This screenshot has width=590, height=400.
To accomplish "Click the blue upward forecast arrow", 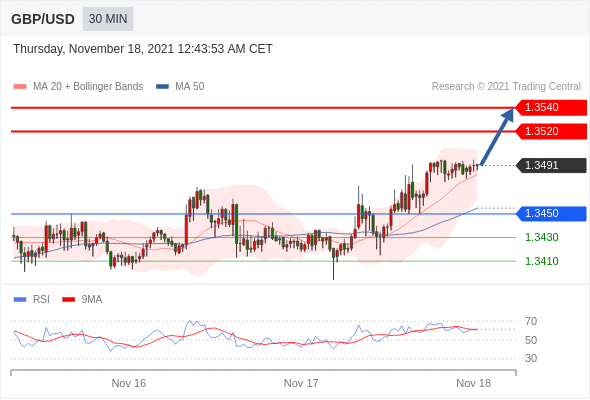I will [x=497, y=137].
